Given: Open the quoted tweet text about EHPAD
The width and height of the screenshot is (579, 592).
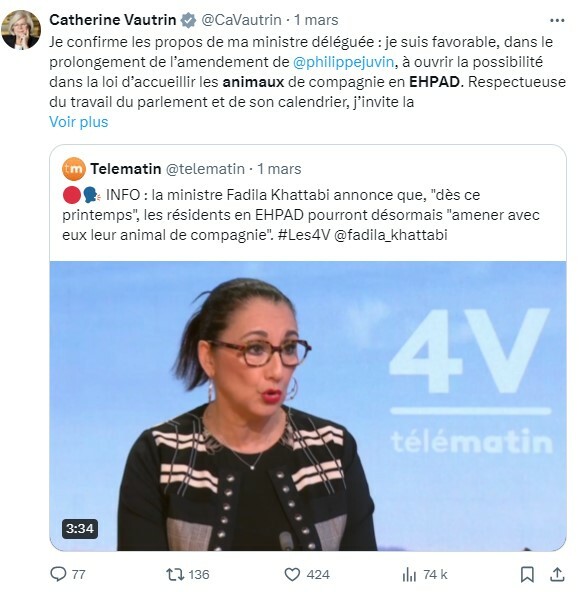Looking at the screenshot, I should [301, 215].
